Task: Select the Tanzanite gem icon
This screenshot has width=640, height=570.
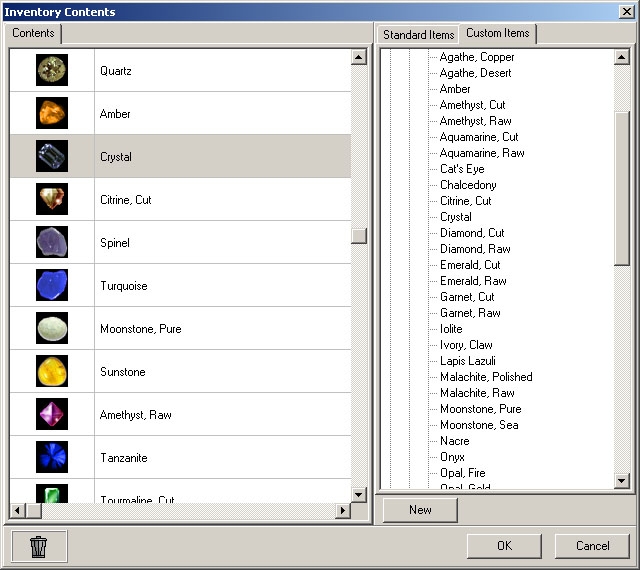Action: [x=52, y=458]
